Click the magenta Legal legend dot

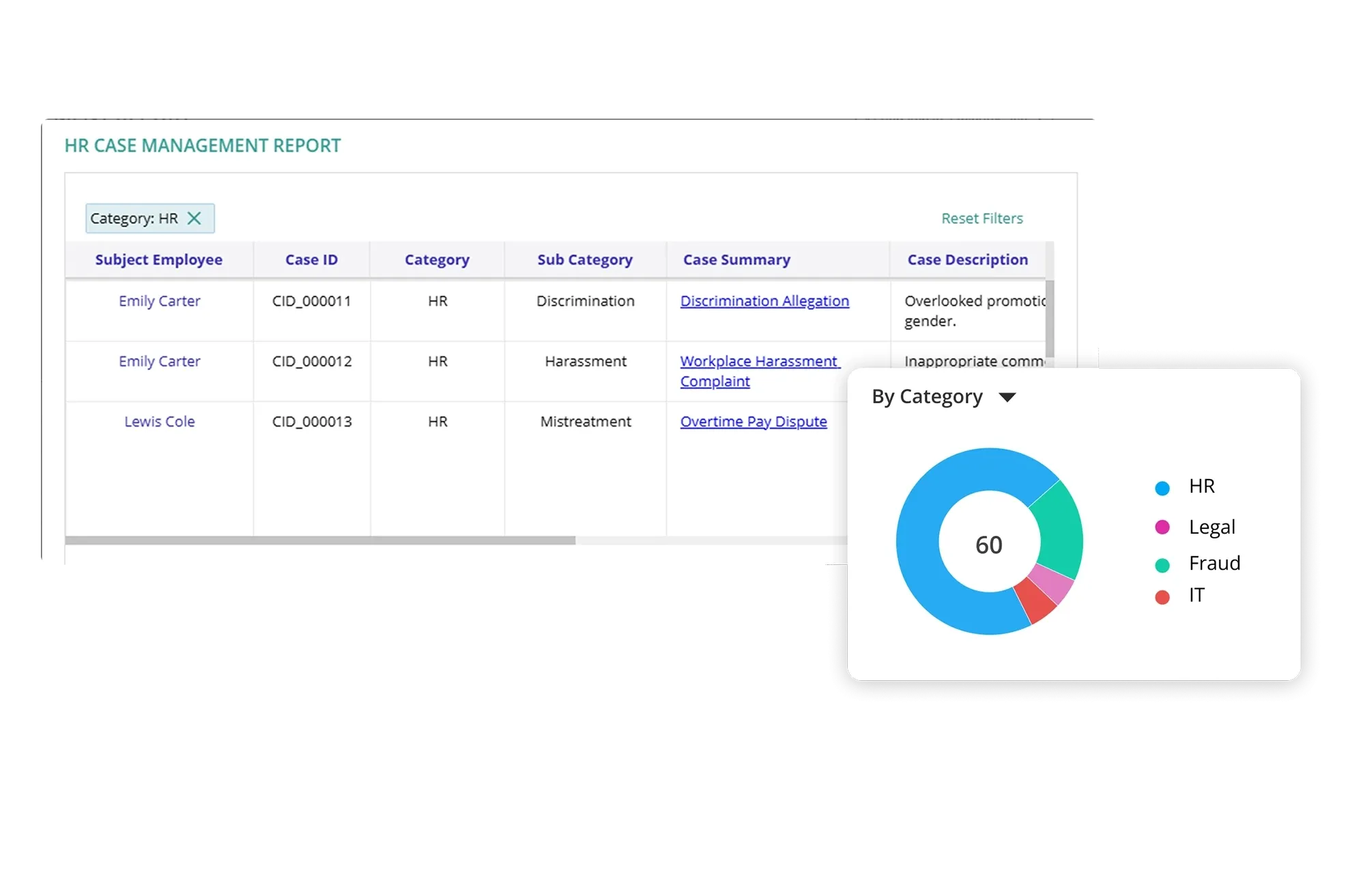(x=1162, y=527)
